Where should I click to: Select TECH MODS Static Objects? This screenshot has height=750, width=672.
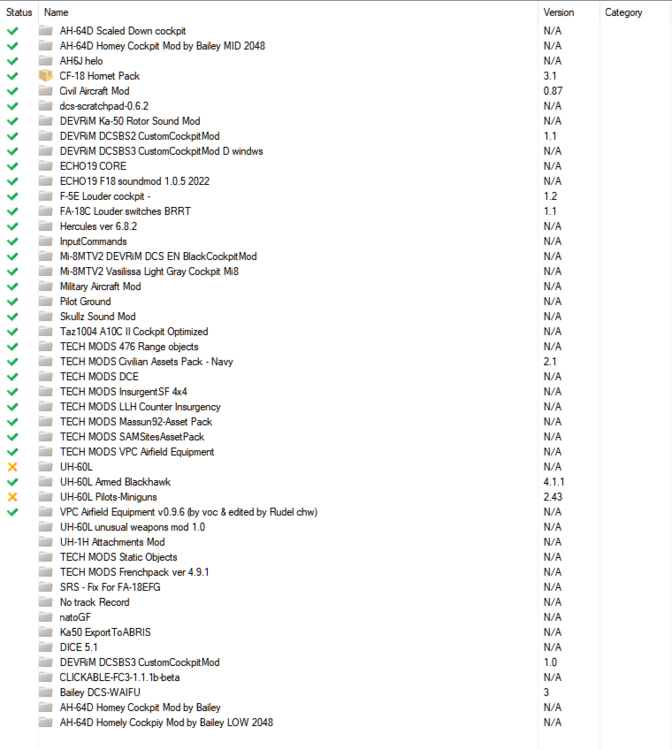118,557
